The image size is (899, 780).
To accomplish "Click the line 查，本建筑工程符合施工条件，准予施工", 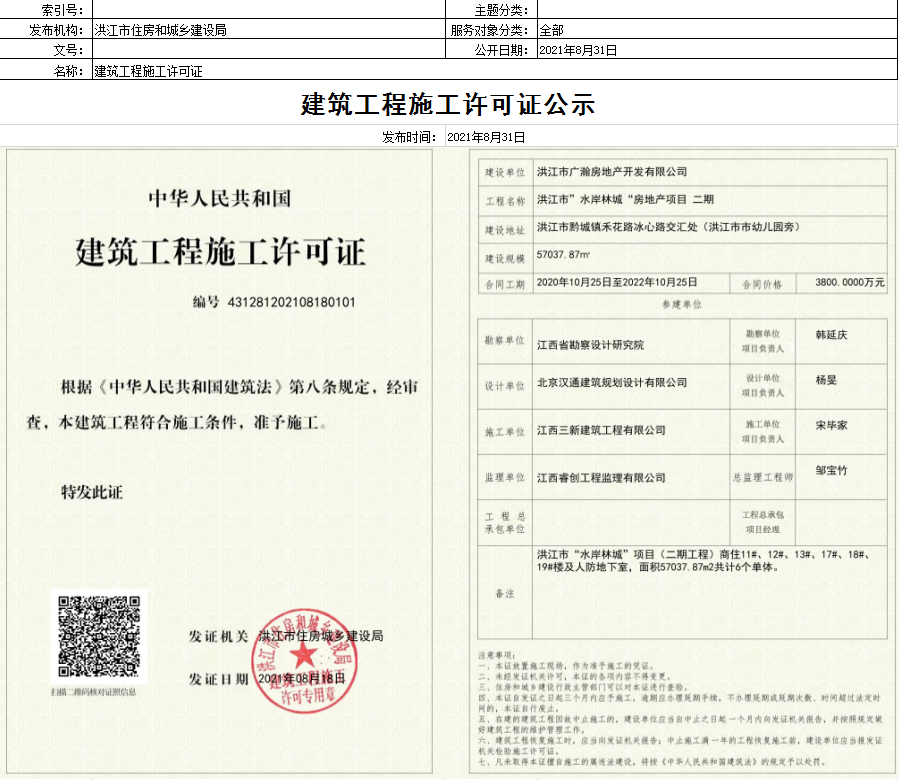I will coord(177,423).
